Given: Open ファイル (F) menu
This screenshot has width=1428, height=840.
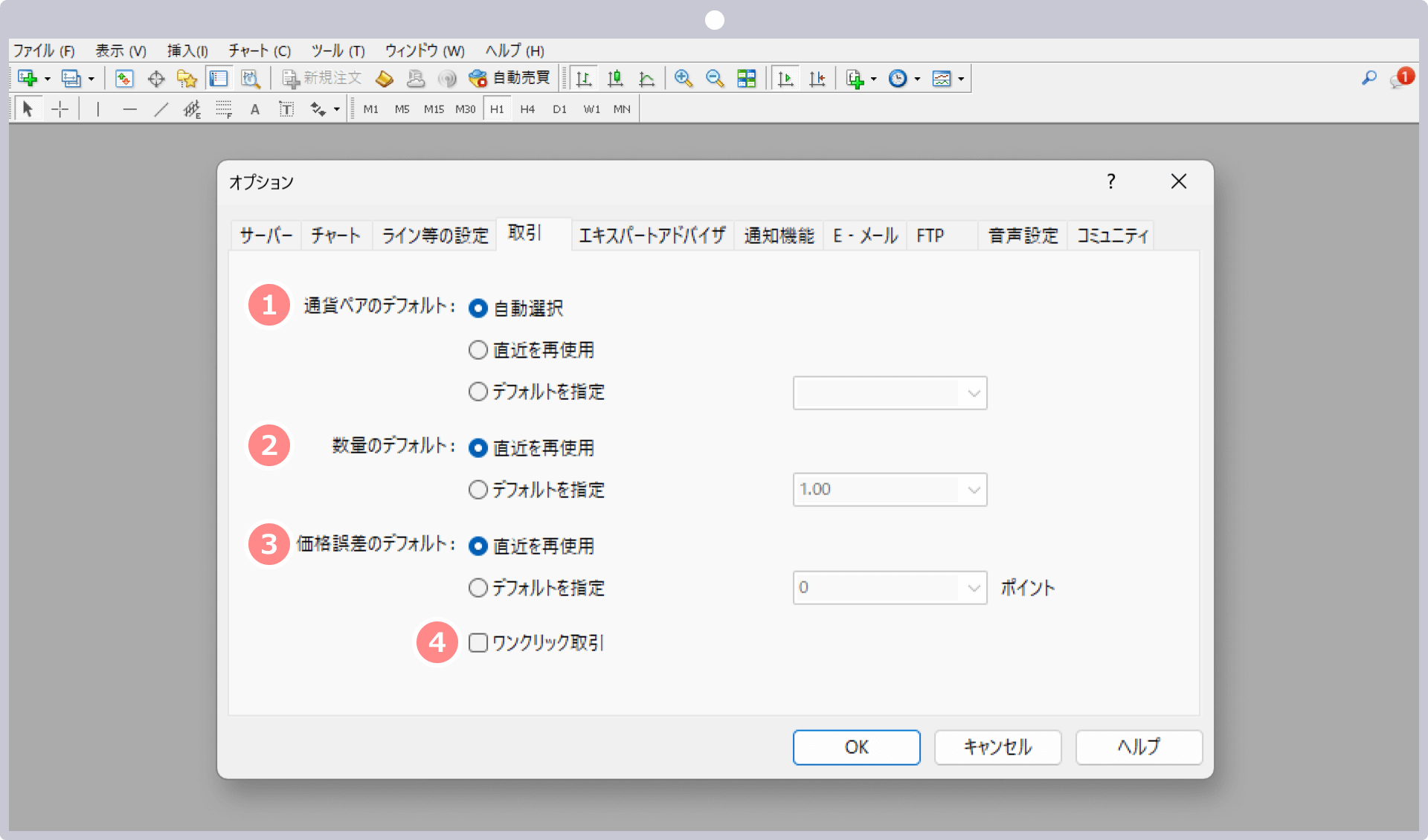Looking at the screenshot, I should click(x=44, y=51).
